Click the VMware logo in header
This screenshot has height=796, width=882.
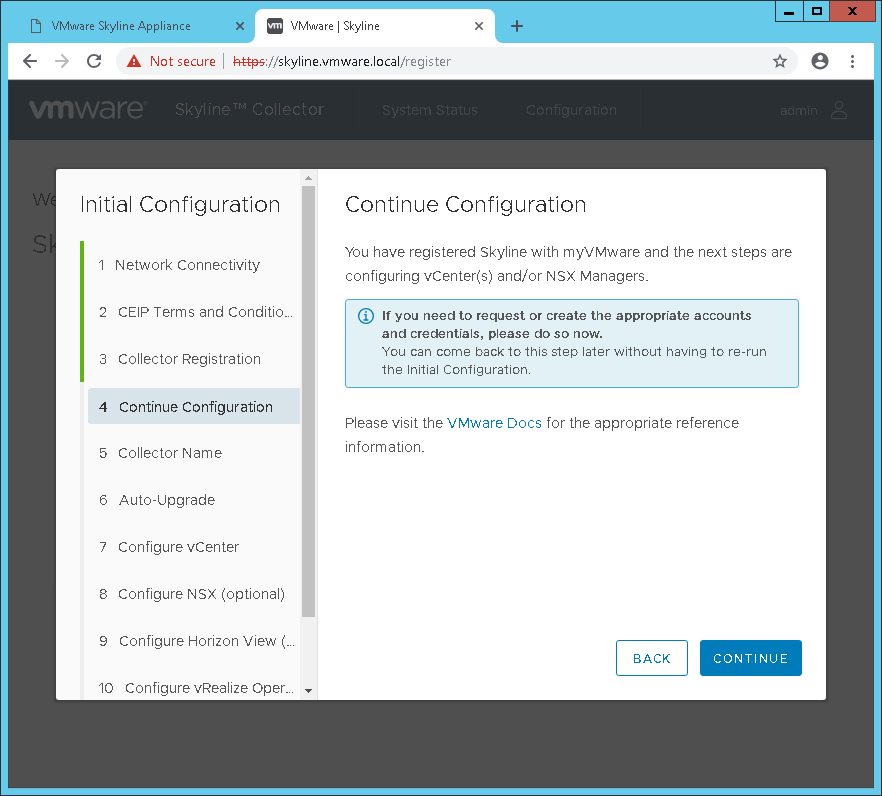(x=88, y=109)
